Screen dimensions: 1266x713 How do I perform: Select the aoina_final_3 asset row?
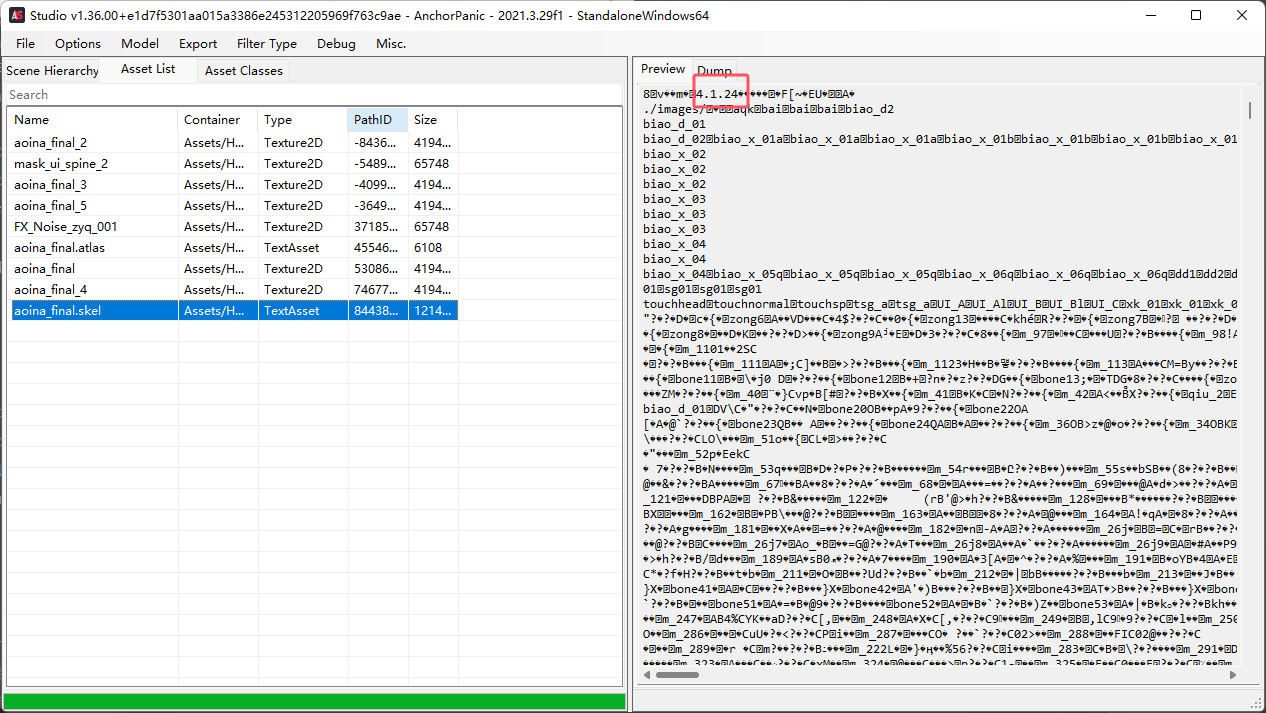(233, 185)
